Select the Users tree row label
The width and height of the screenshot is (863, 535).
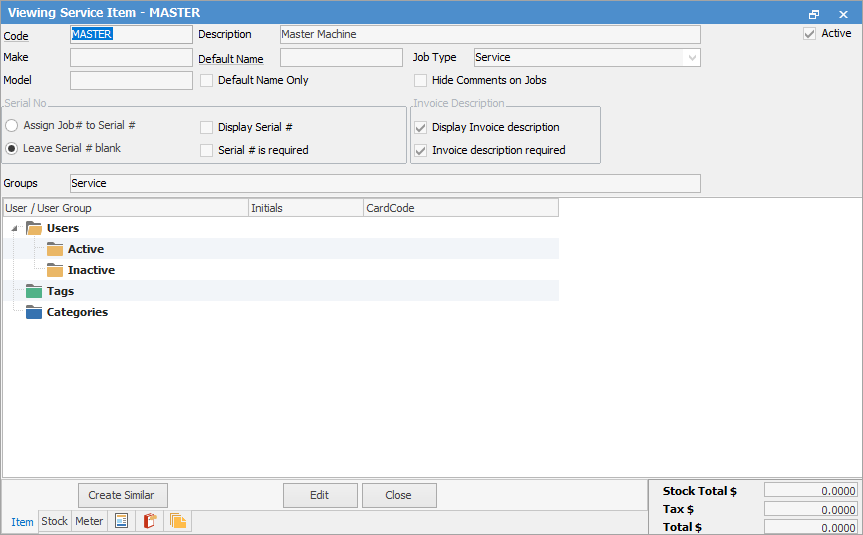63,228
